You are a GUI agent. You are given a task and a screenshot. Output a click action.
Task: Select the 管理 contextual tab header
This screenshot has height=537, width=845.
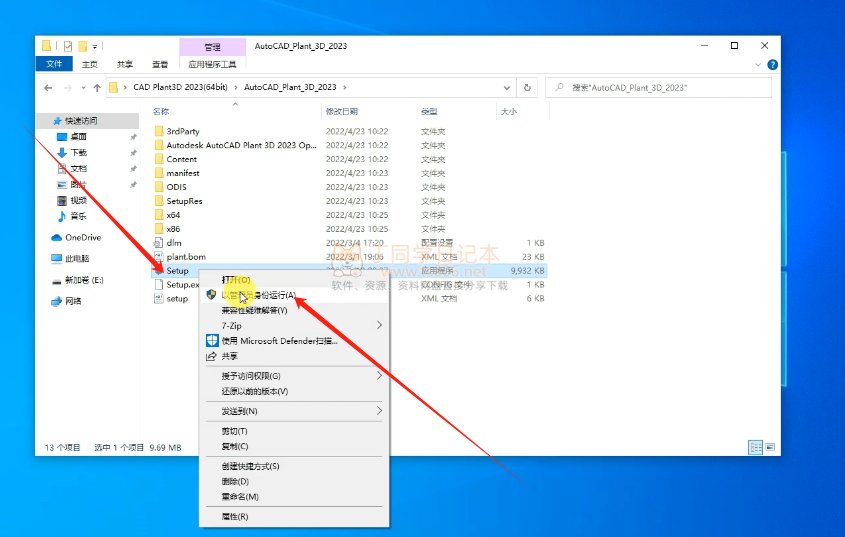click(x=212, y=47)
